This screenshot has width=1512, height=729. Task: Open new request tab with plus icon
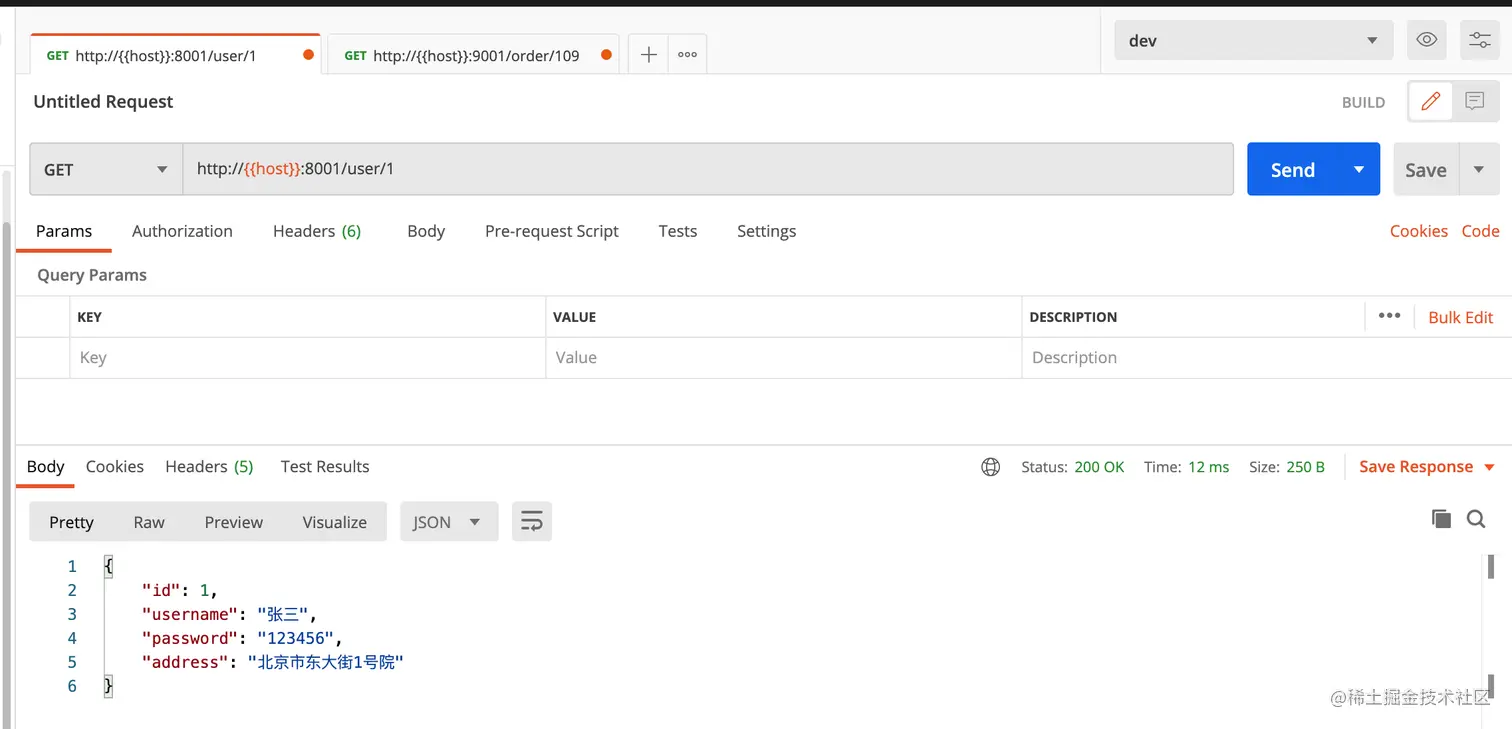(648, 55)
